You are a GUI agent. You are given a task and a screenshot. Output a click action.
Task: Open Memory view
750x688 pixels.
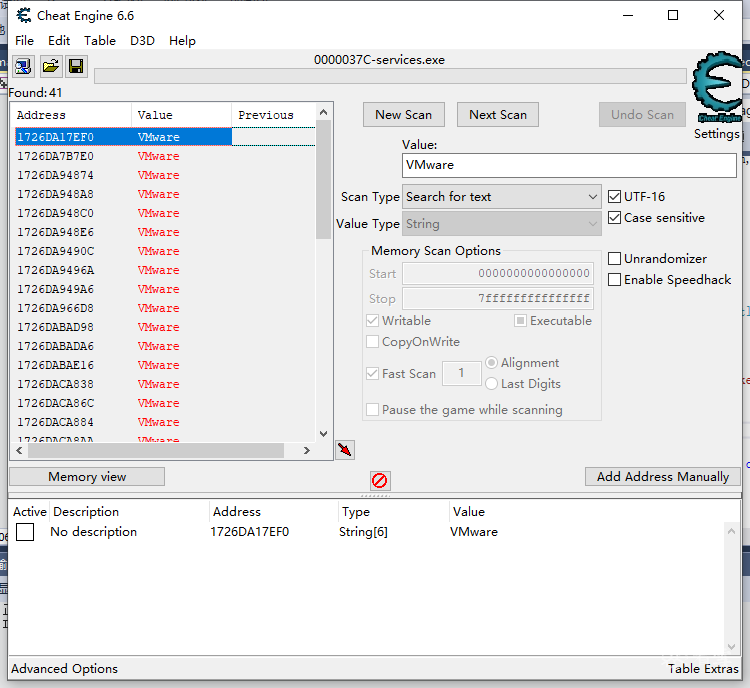[x=87, y=477]
